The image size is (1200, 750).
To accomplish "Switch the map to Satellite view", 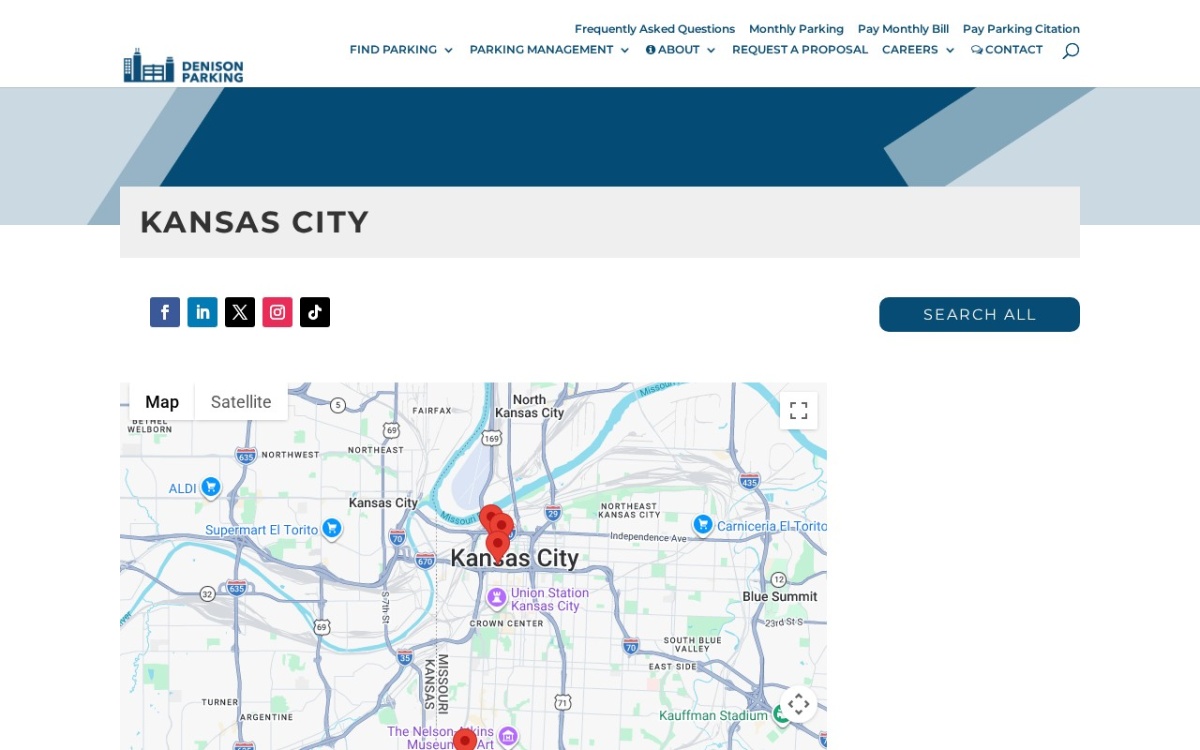I will [241, 402].
